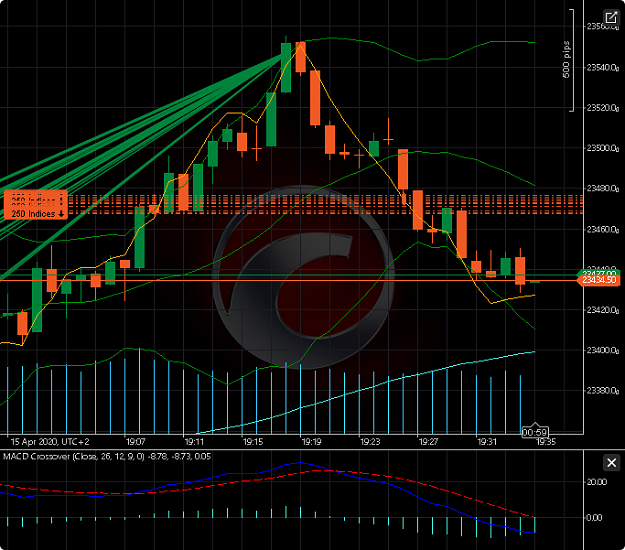Click the 23540.0 price axis label
The width and height of the screenshot is (625, 550).
tap(603, 67)
